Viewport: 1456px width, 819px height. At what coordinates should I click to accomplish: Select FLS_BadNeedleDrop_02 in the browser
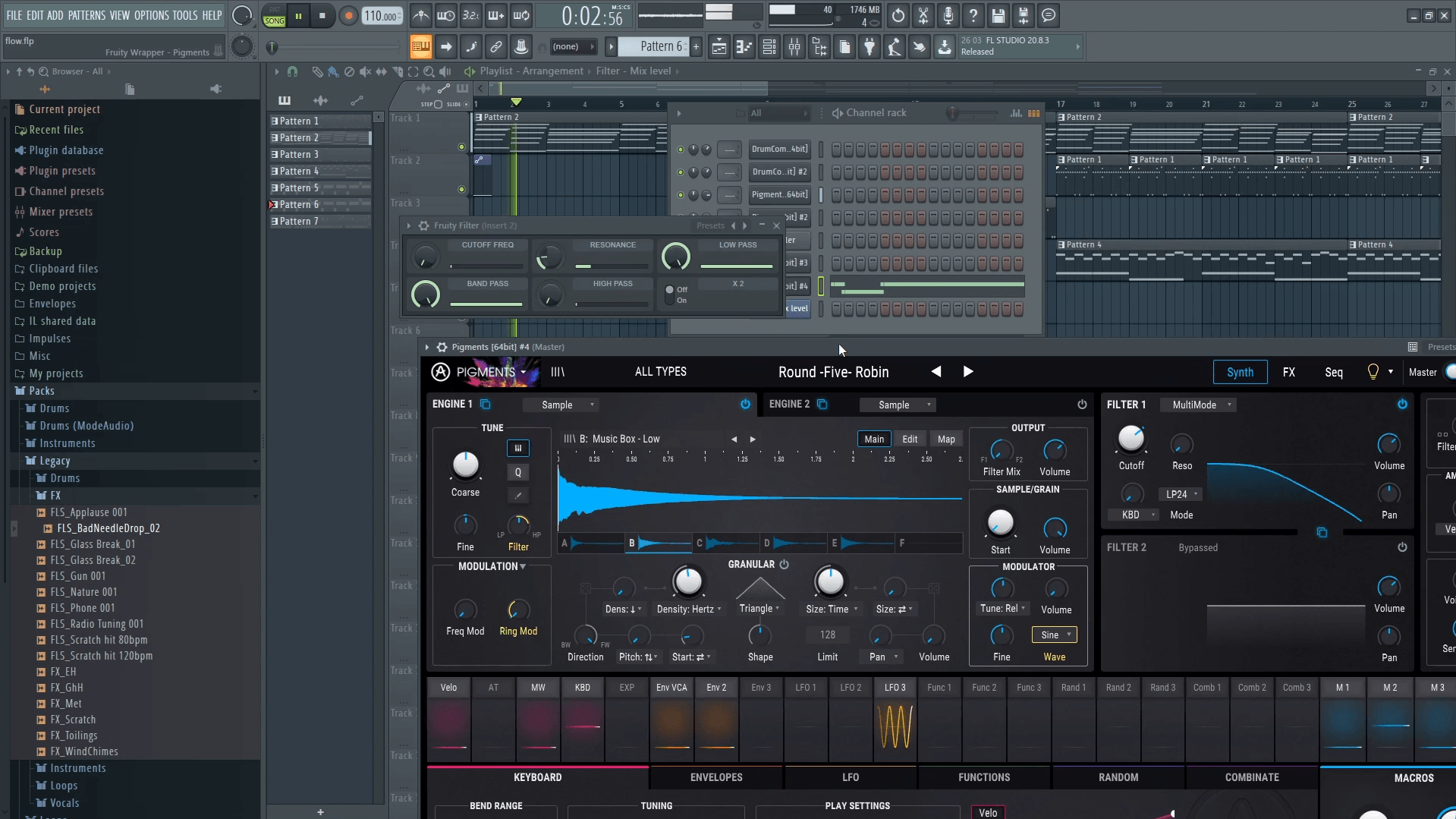pyautogui.click(x=108, y=528)
